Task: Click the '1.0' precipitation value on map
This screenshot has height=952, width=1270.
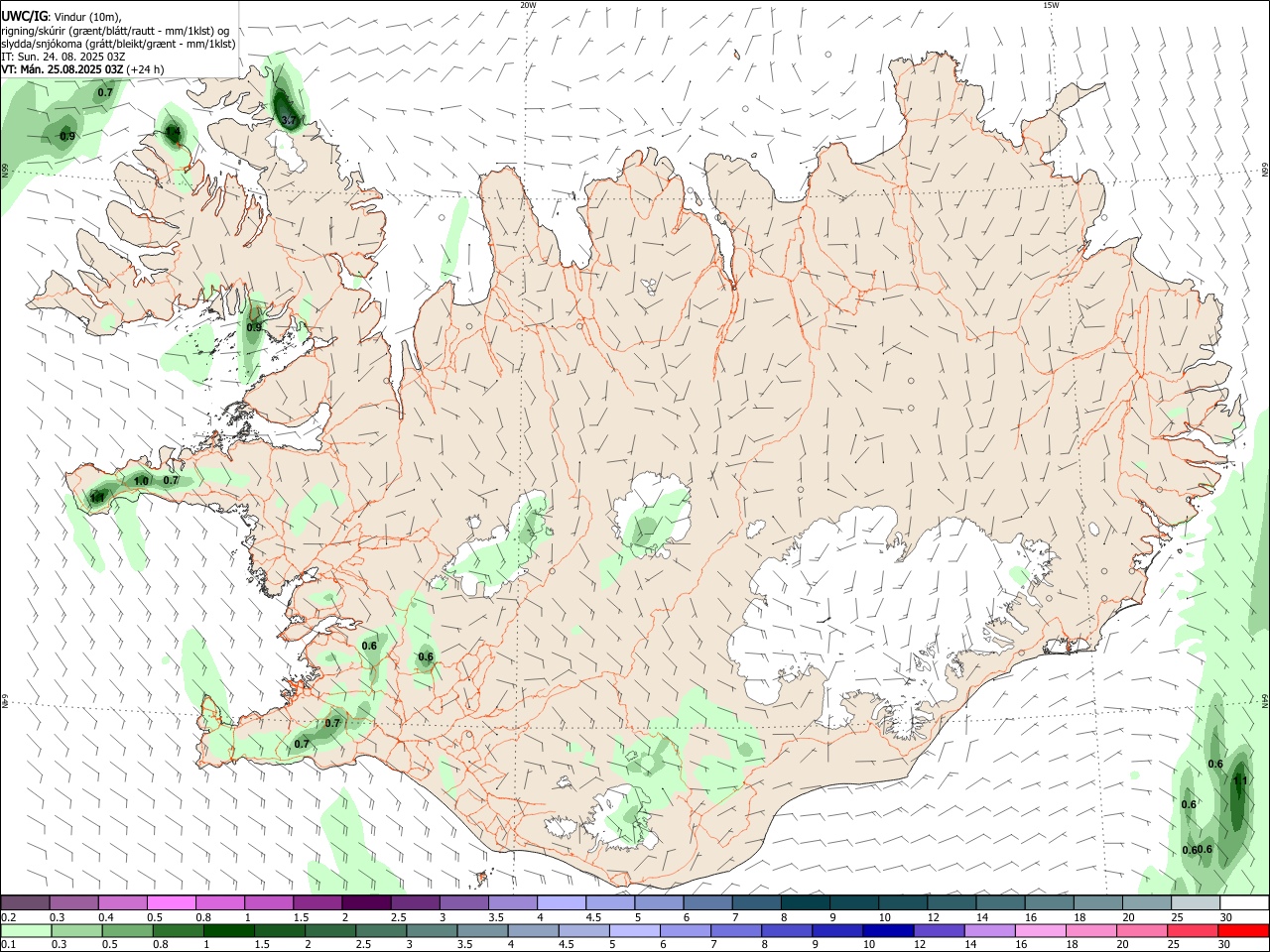Action: (141, 481)
